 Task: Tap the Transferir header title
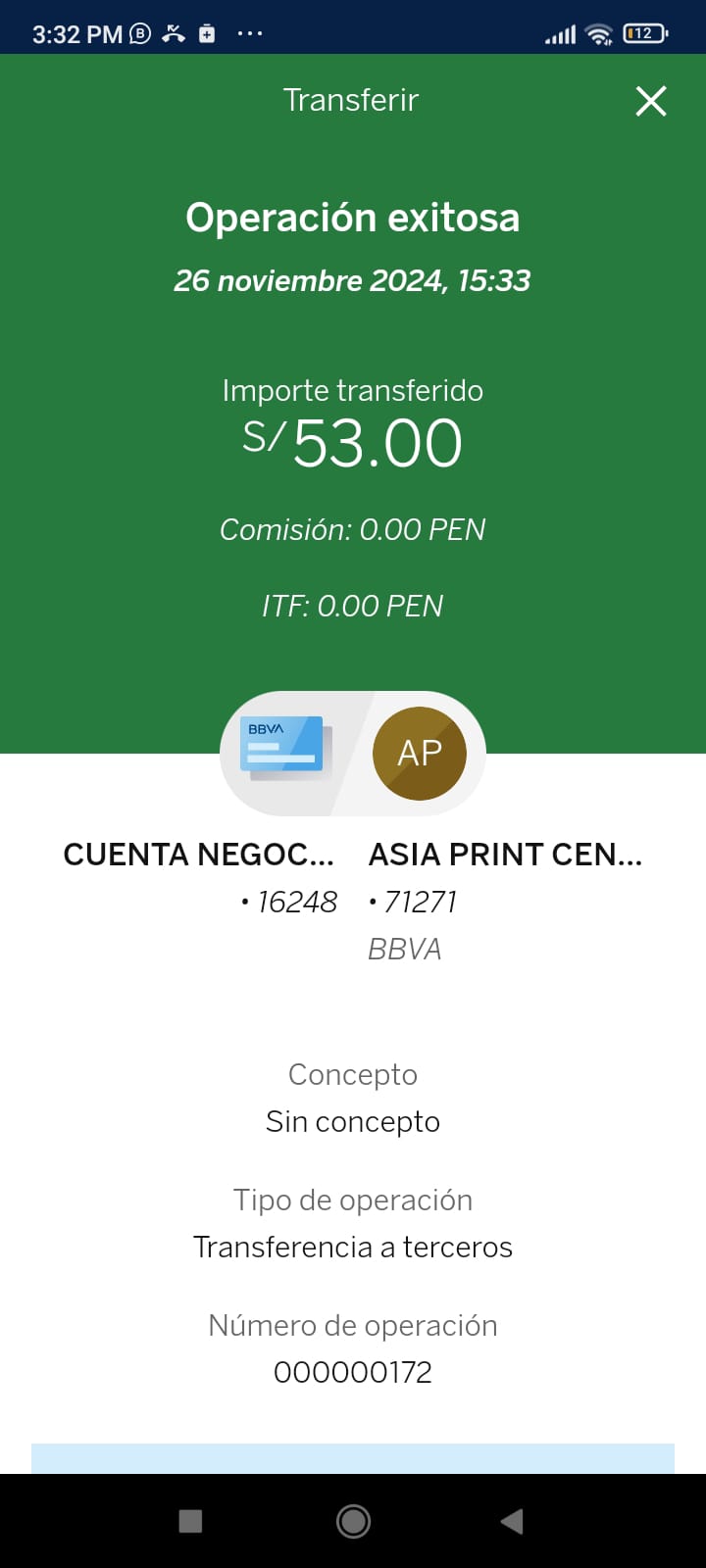(351, 100)
